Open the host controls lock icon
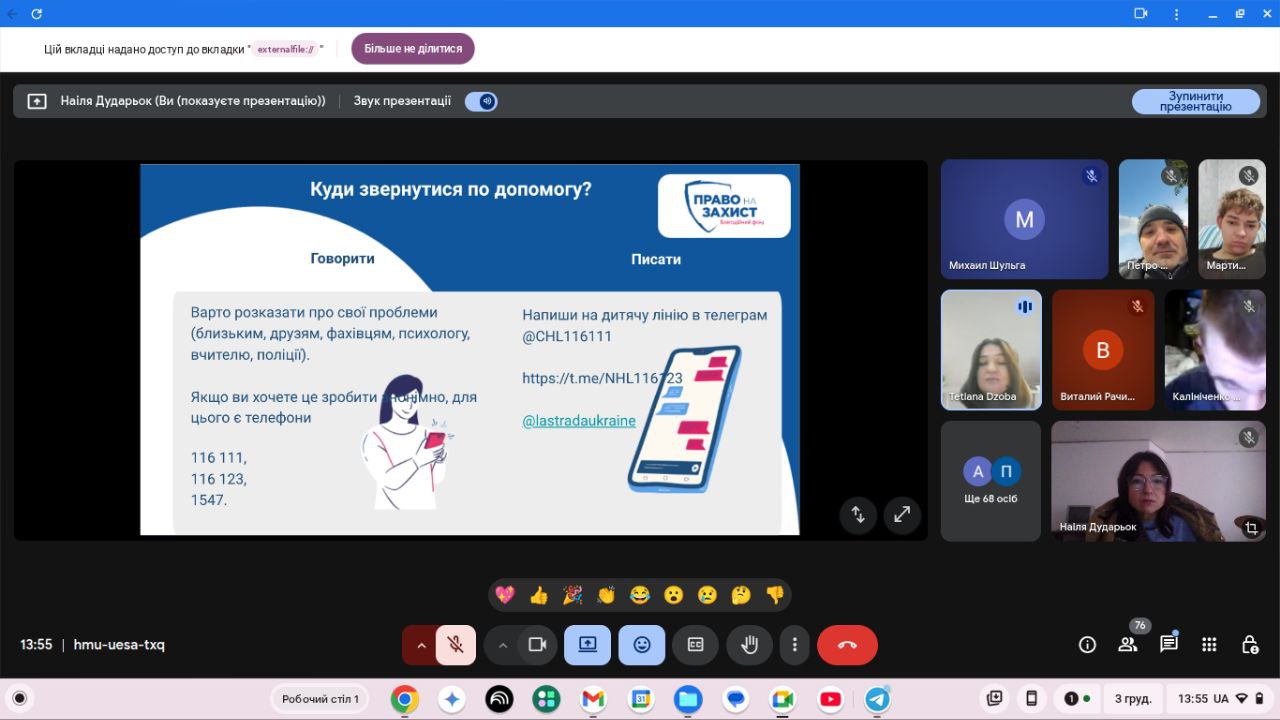1280x720 pixels. [x=1249, y=645]
